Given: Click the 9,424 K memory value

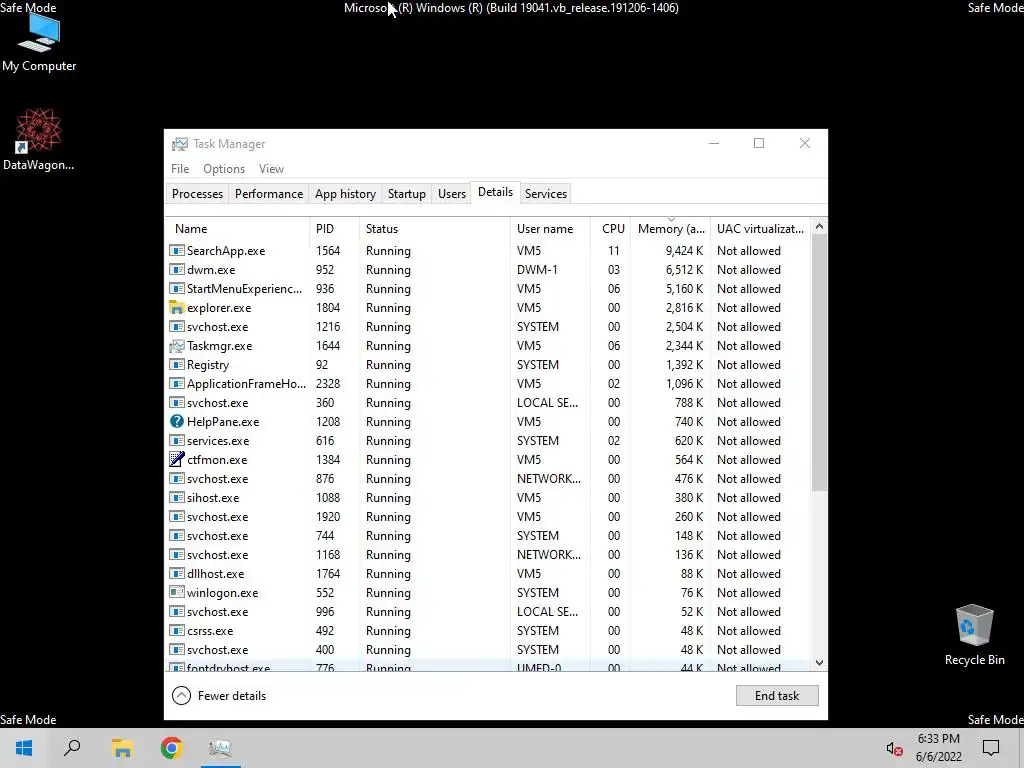Looking at the screenshot, I should pyautogui.click(x=684, y=251).
